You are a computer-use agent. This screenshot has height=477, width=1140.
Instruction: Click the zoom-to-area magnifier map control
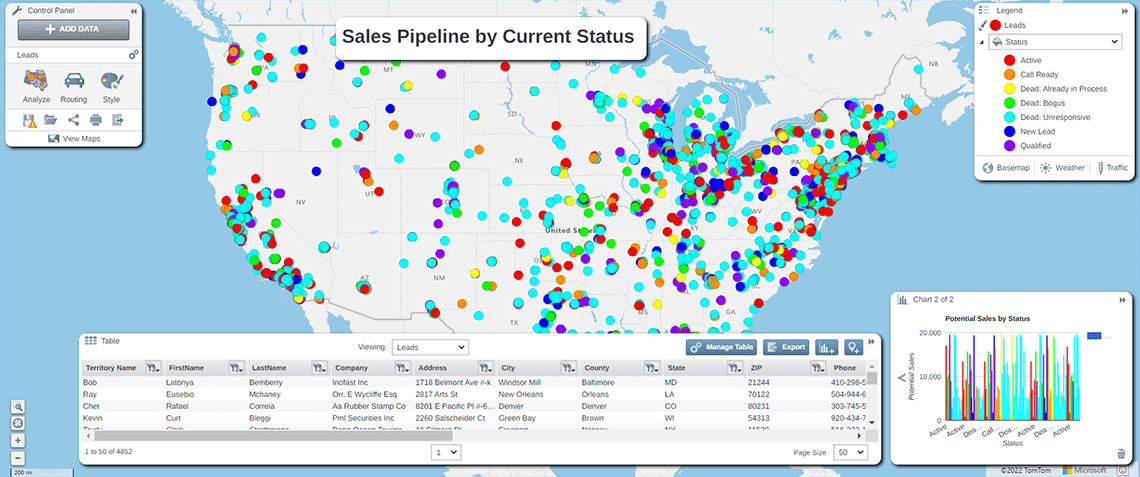pos(18,407)
